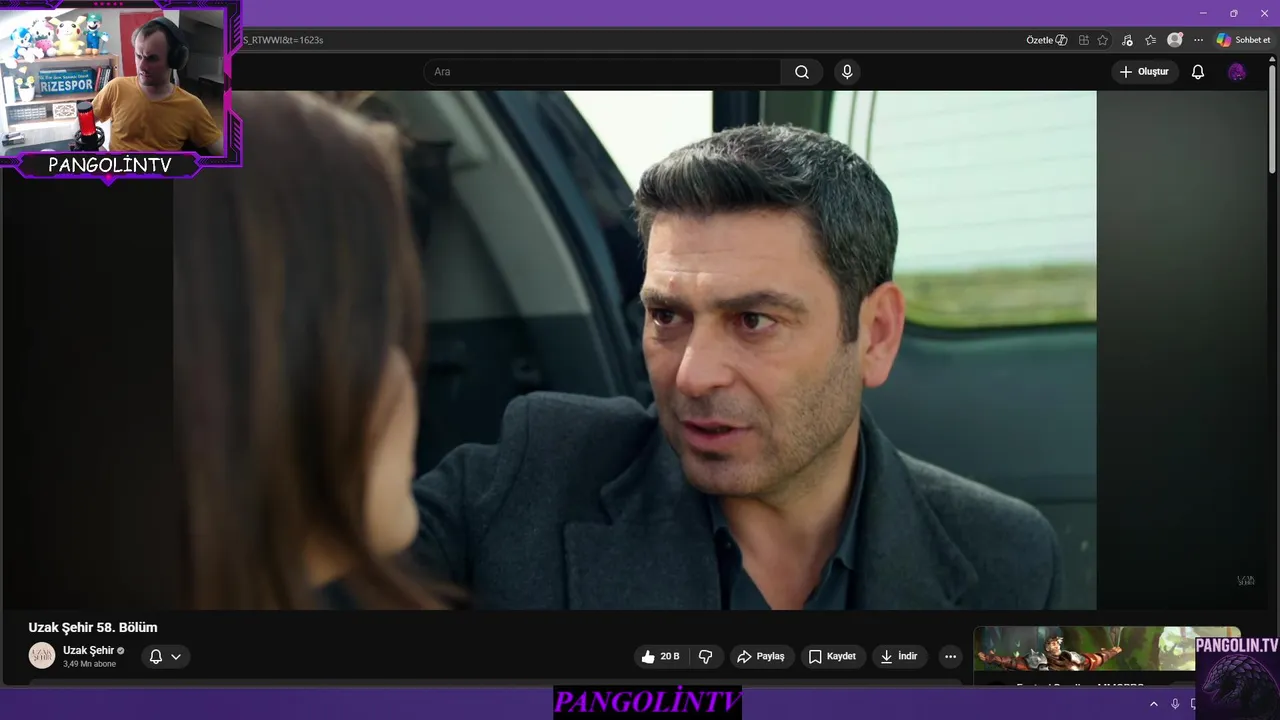Image resolution: width=1280 pixels, height=720 pixels.
Task: Click the video player to pause
Action: [x=635, y=350]
